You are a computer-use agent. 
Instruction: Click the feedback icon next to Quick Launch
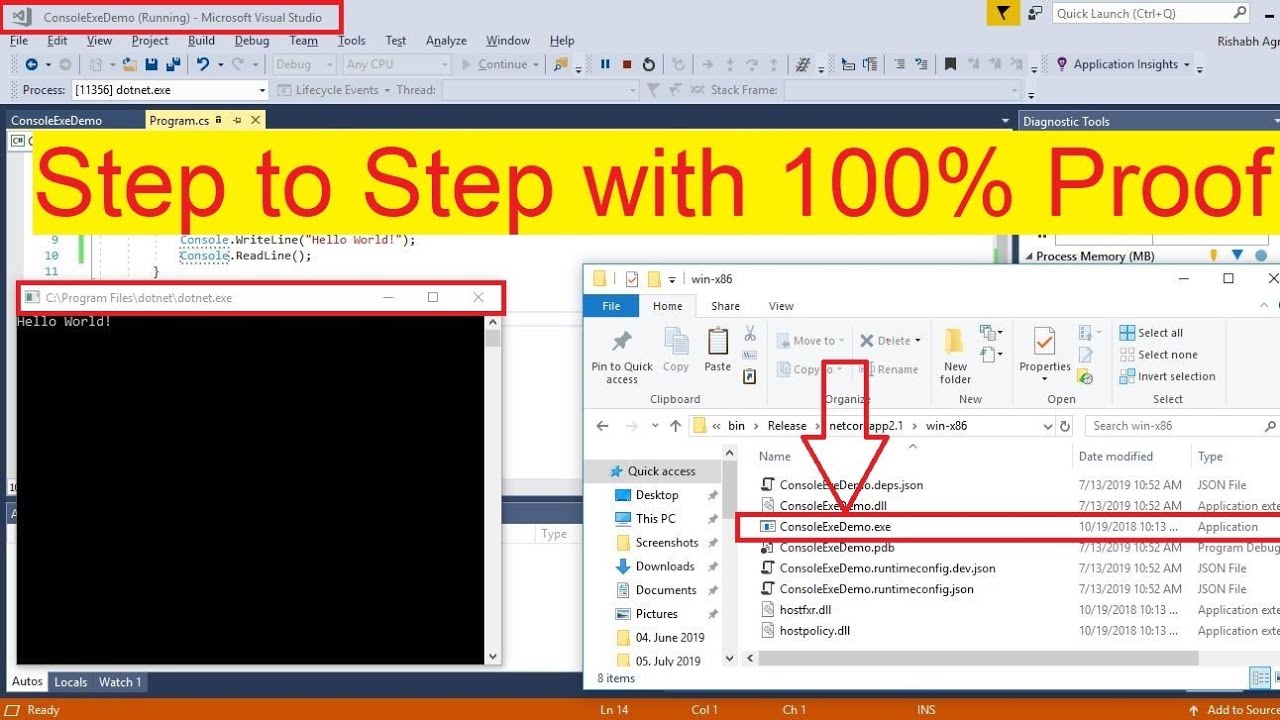point(1035,13)
